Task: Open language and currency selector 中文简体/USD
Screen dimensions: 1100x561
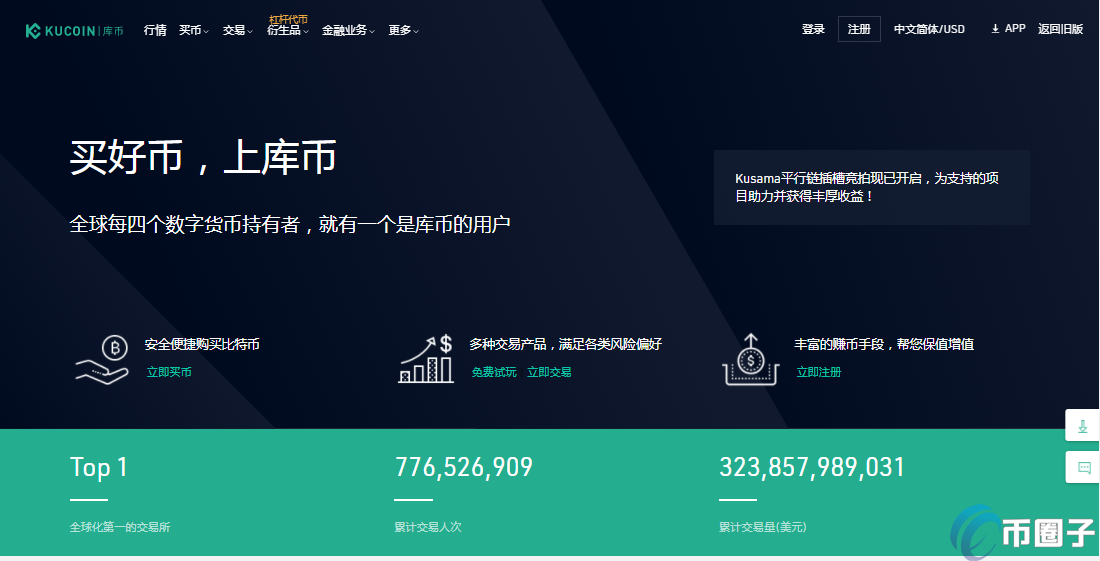Action: tap(929, 29)
